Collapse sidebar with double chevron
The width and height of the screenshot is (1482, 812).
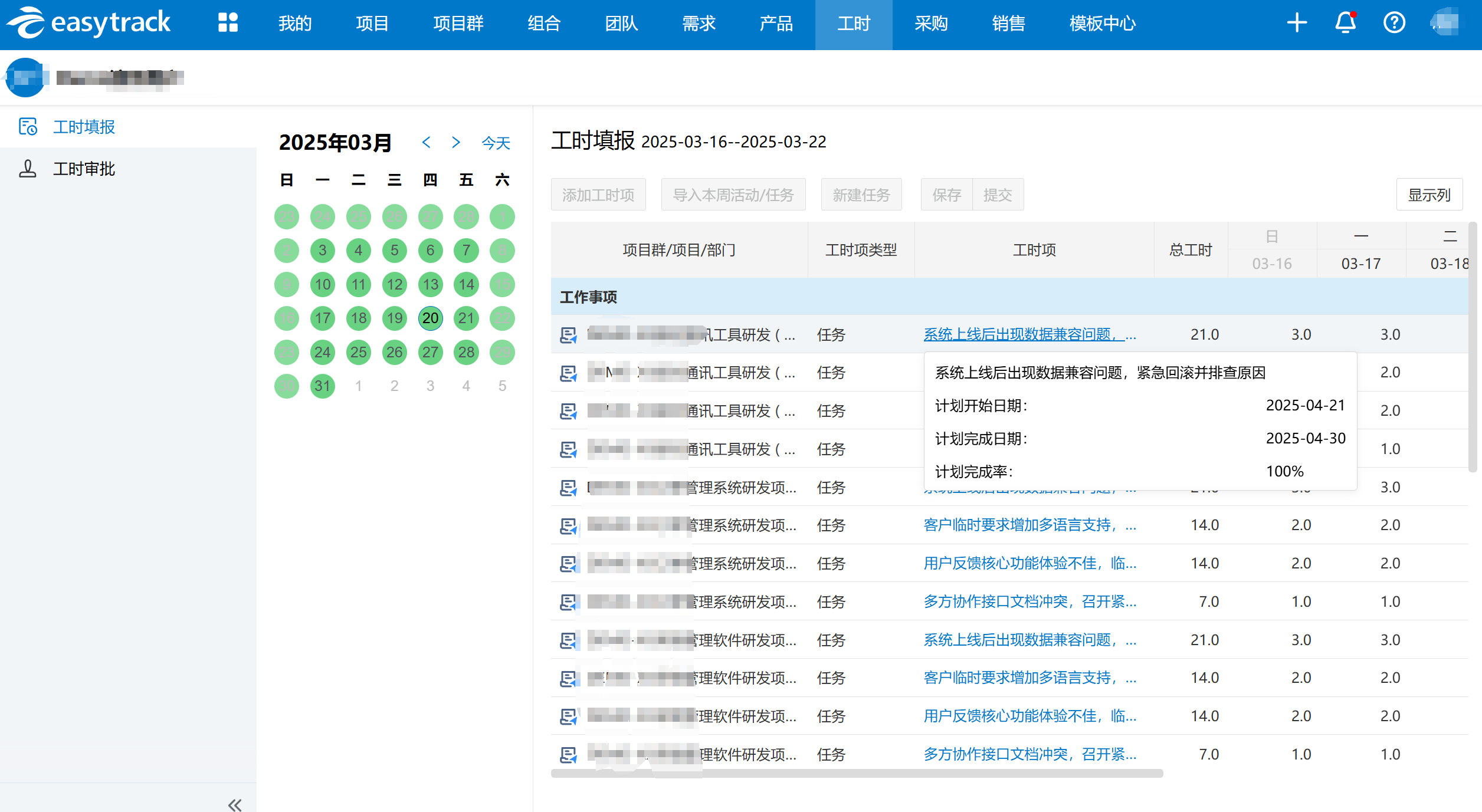[x=235, y=804]
